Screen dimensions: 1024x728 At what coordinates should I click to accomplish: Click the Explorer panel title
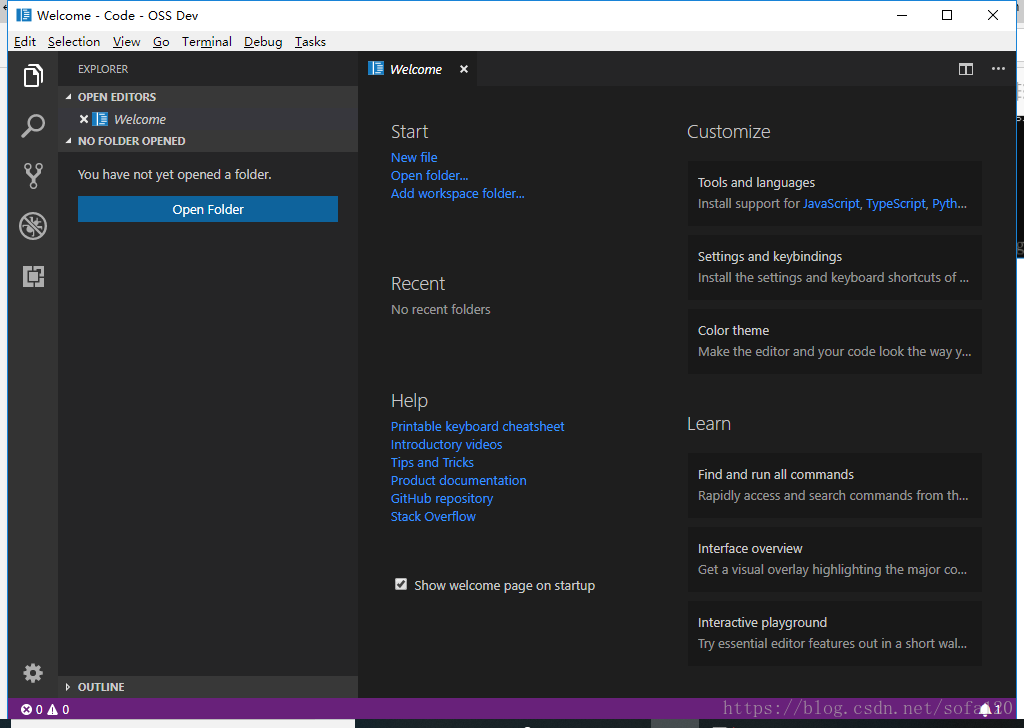[103, 69]
